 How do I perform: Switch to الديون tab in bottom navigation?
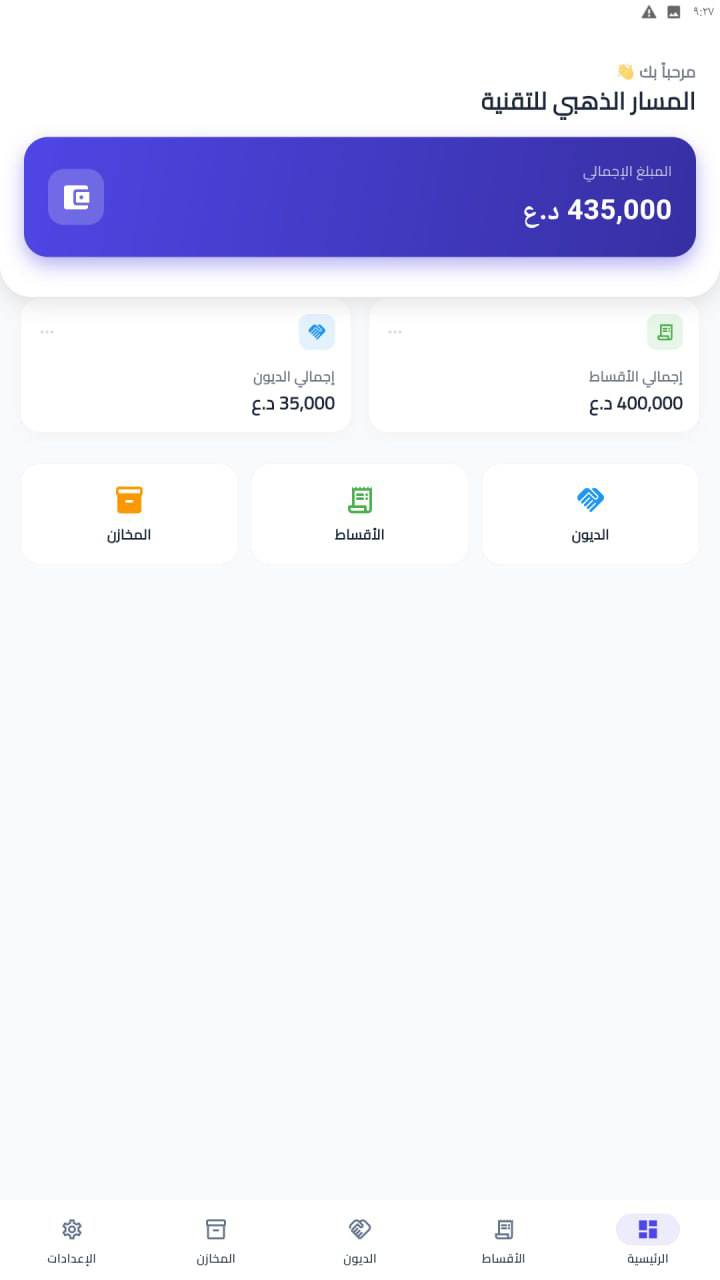(x=360, y=1240)
